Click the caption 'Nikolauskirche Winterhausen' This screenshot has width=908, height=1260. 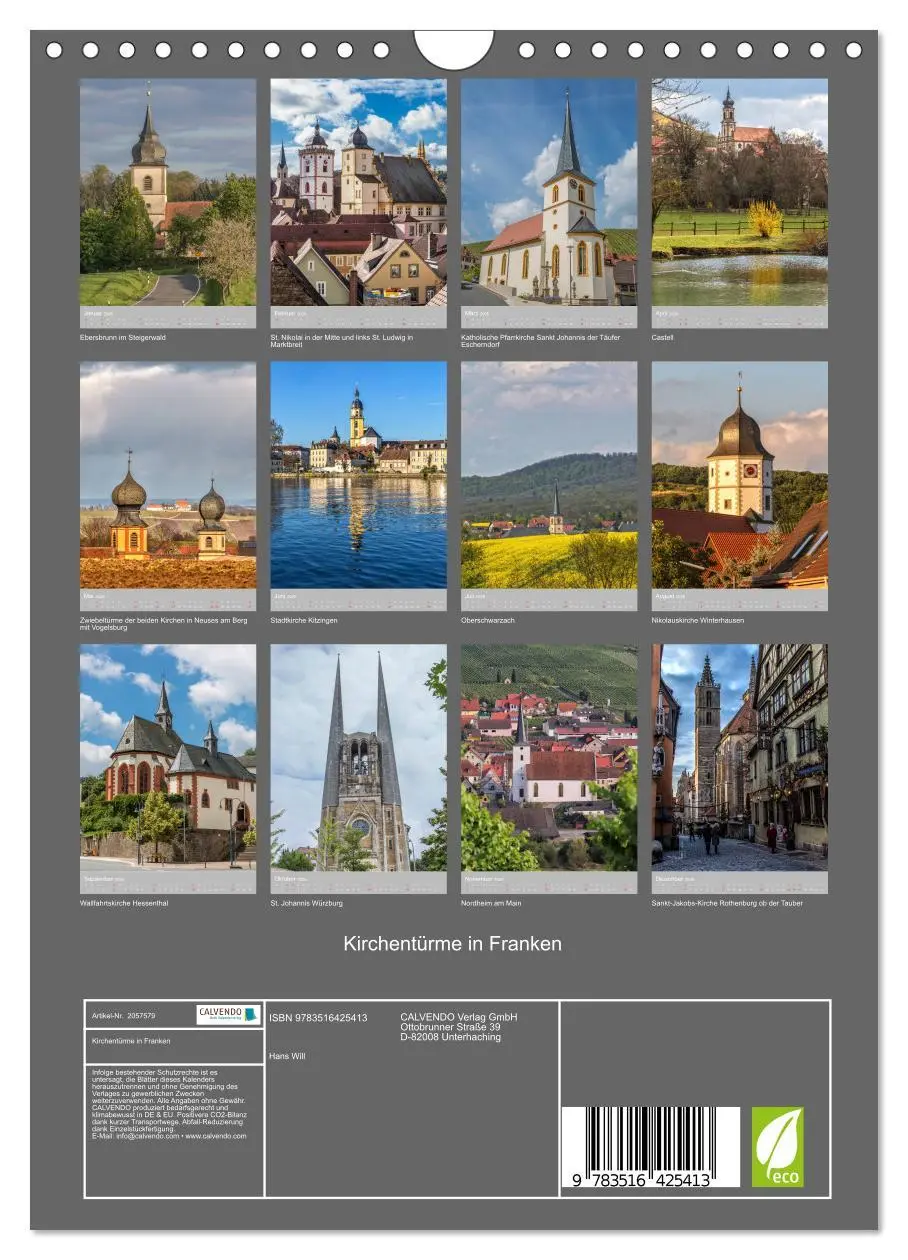click(x=698, y=621)
